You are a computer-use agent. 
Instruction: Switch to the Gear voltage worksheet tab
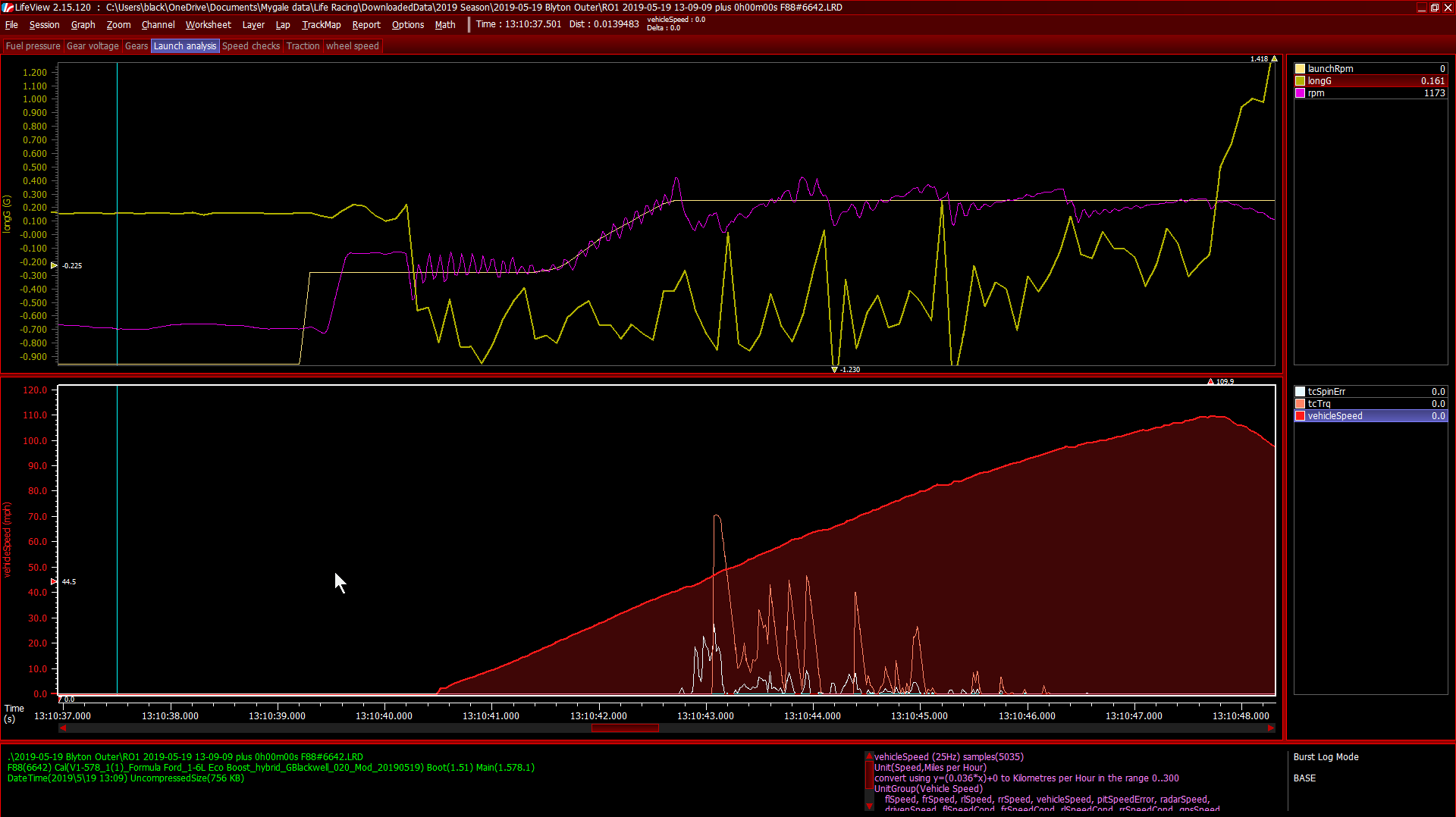(x=93, y=46)
